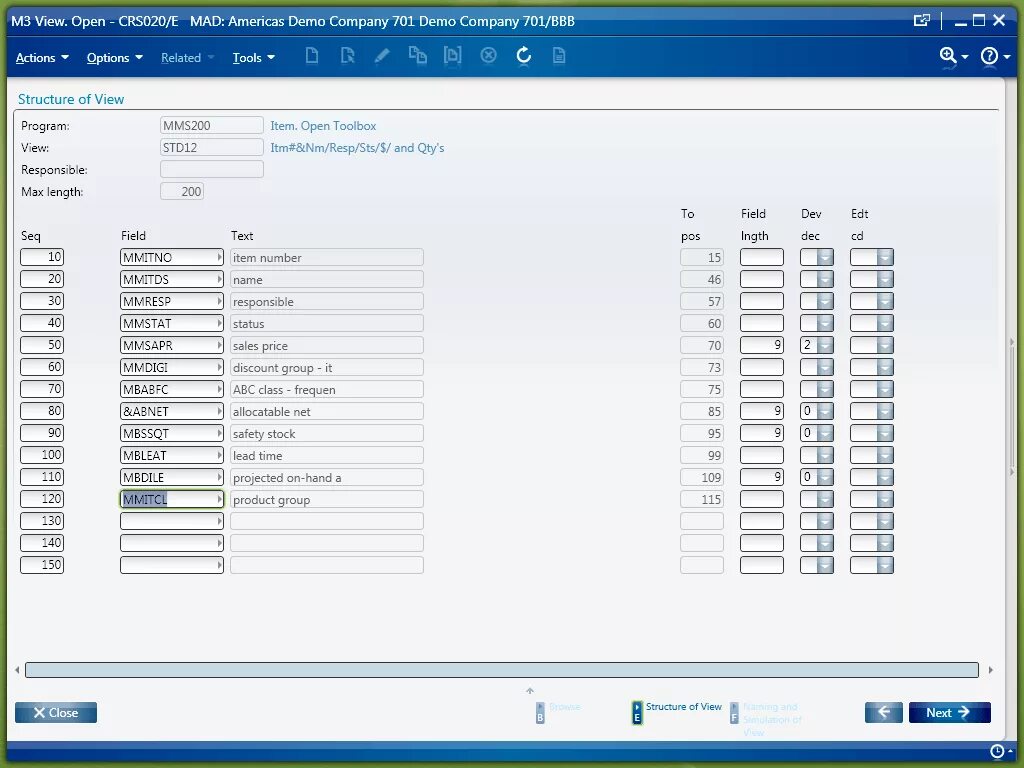Click the Display toolbar icon
Viewport: 1024px width, 768px height.
(x=453, y=56)
